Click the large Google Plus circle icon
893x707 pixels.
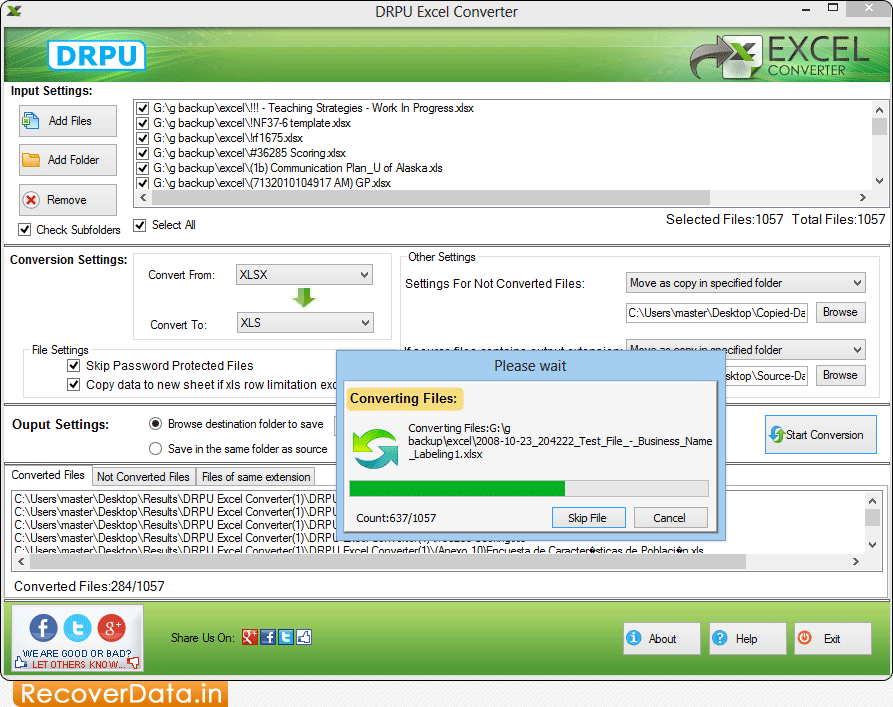[x=112, y=628]
